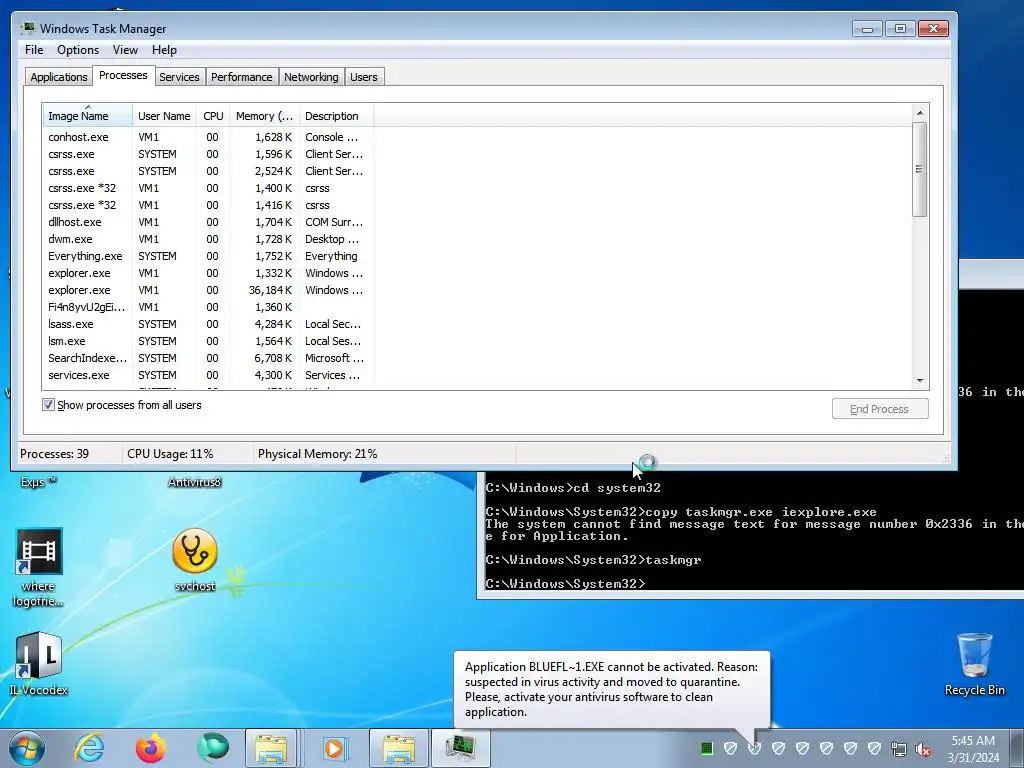Open the network tray icon
The width and height of the screenshot is (1024, 768).
point(899,749)
